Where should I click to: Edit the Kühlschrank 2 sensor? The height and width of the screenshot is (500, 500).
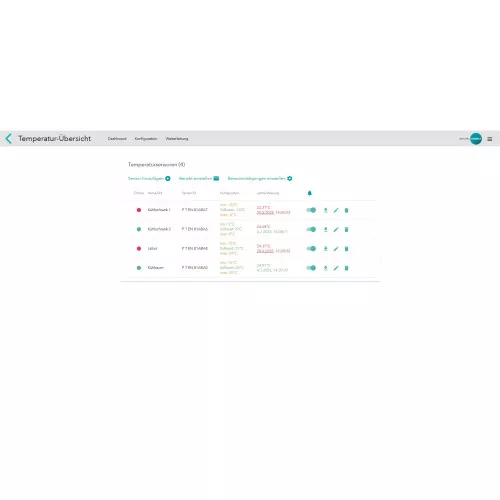click(336, 230)
